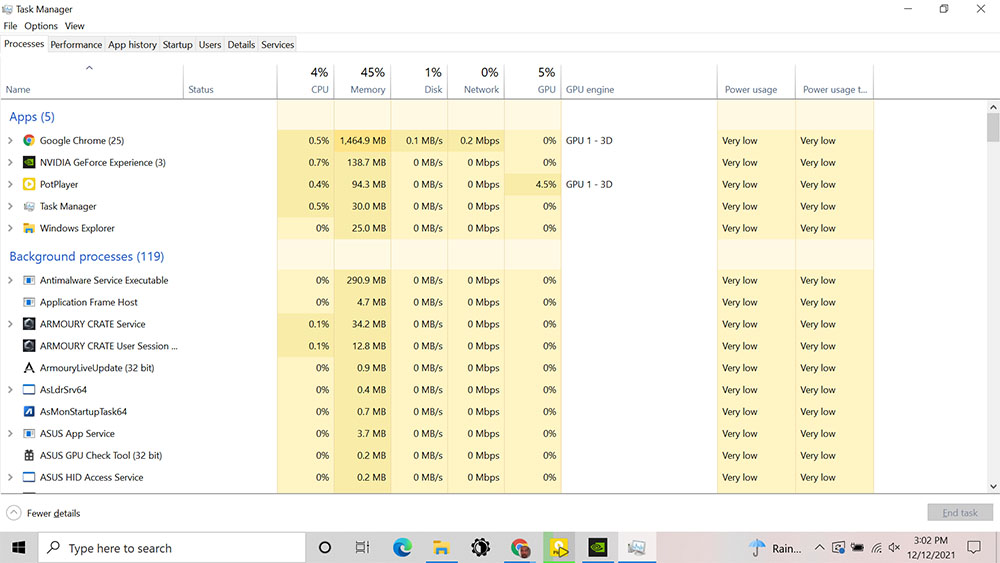
Task: Sort processes by the Memory column
Action: [362, 81]
